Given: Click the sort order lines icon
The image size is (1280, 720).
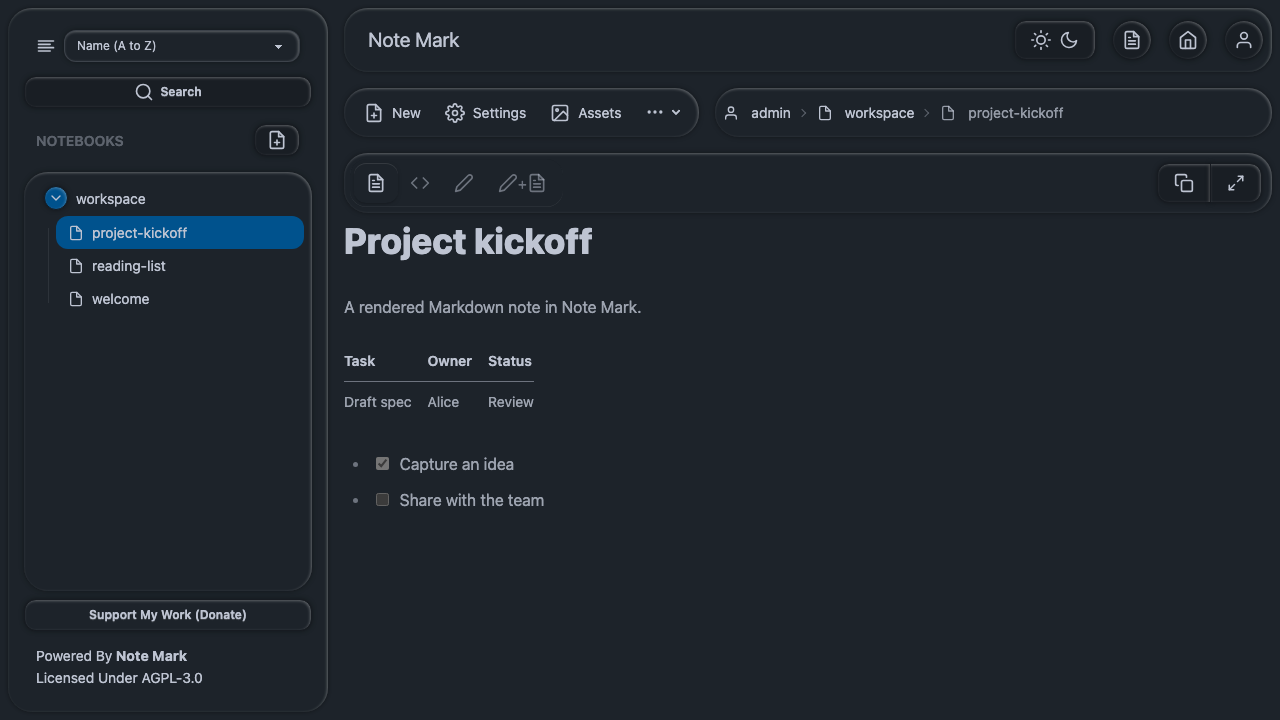Looking at the screenshot, I should [45, 46].
